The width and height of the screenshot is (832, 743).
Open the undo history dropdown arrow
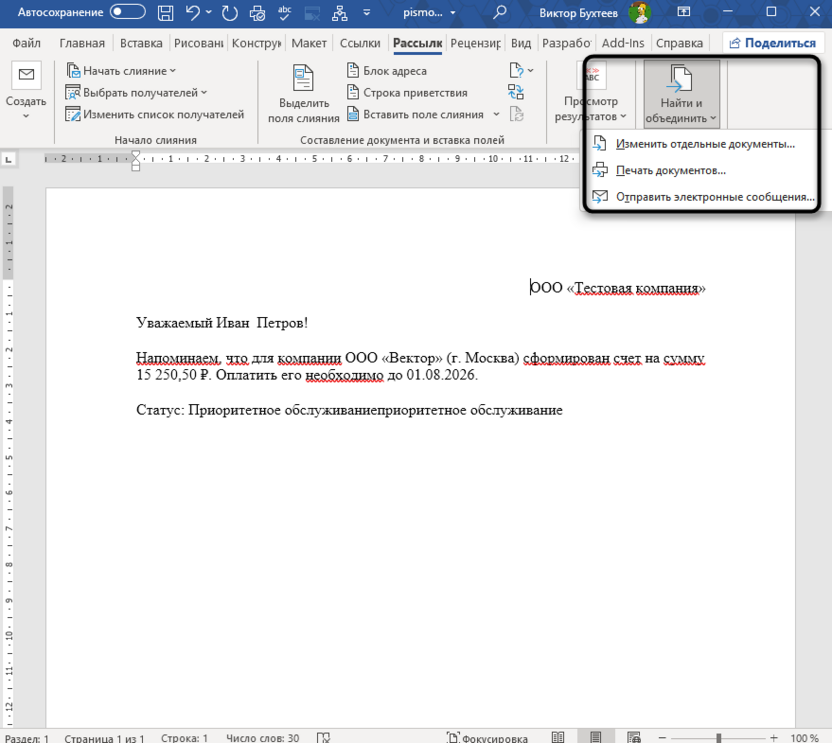click(209, 13)
